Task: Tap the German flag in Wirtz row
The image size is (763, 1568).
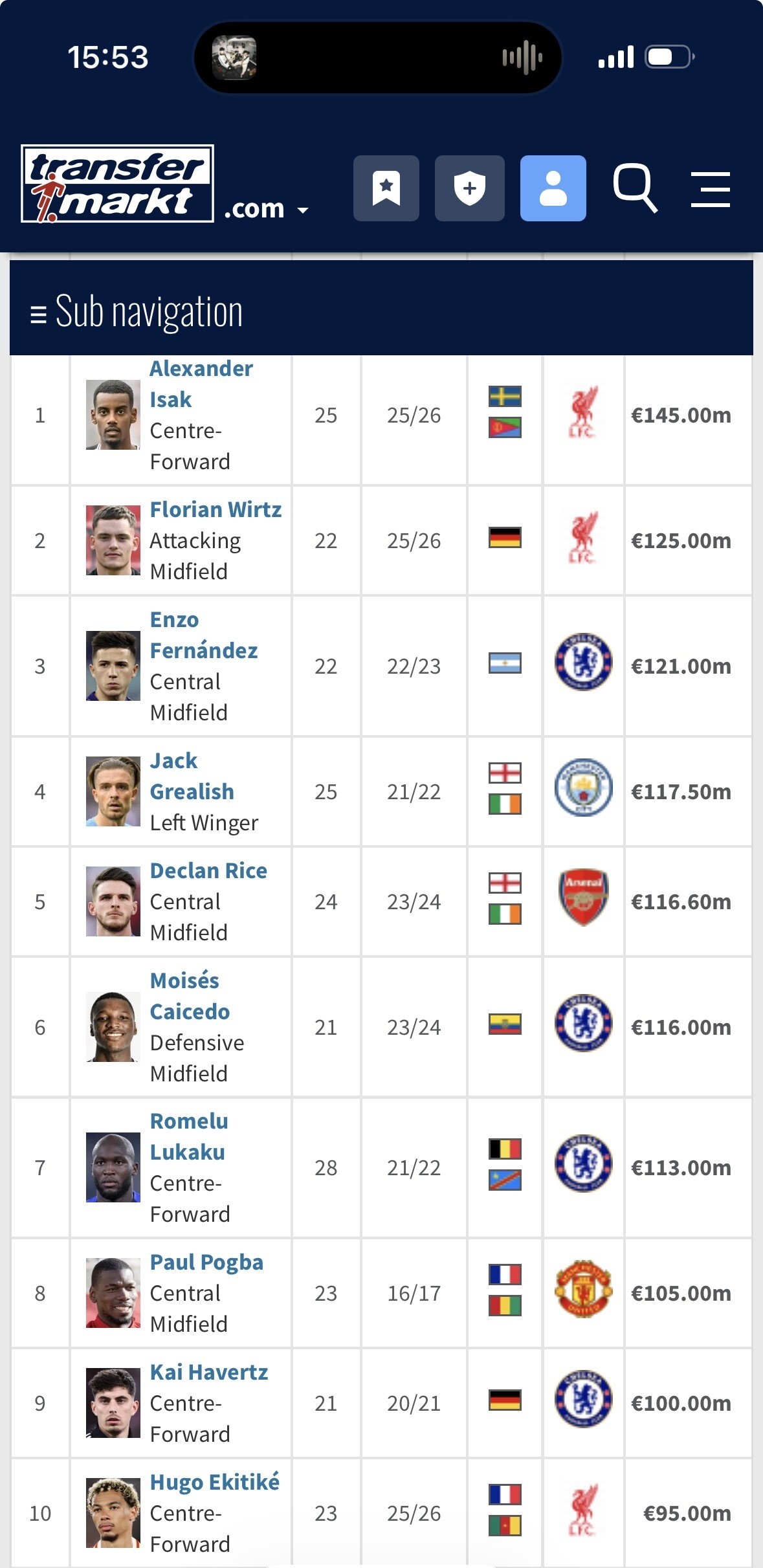Action: (x=505, y=538)
